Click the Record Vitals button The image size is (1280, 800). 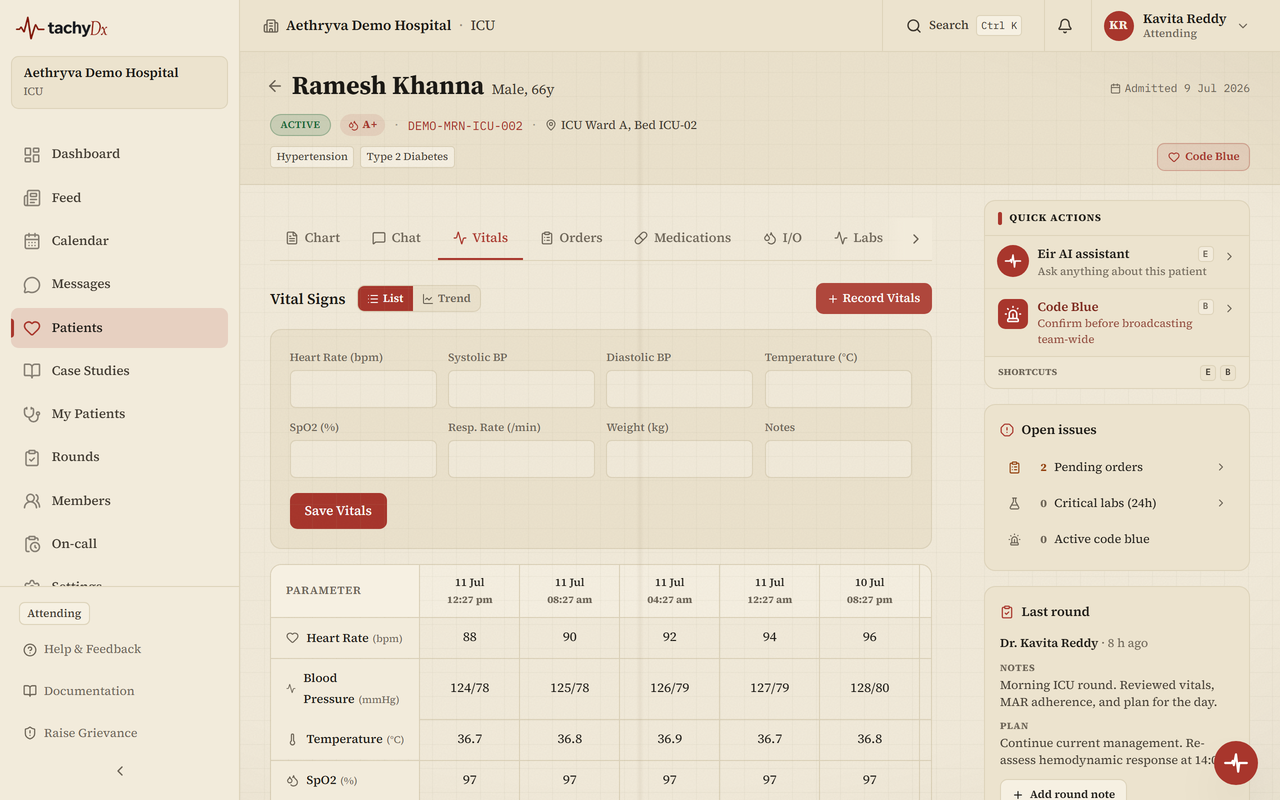coord(874,298)
